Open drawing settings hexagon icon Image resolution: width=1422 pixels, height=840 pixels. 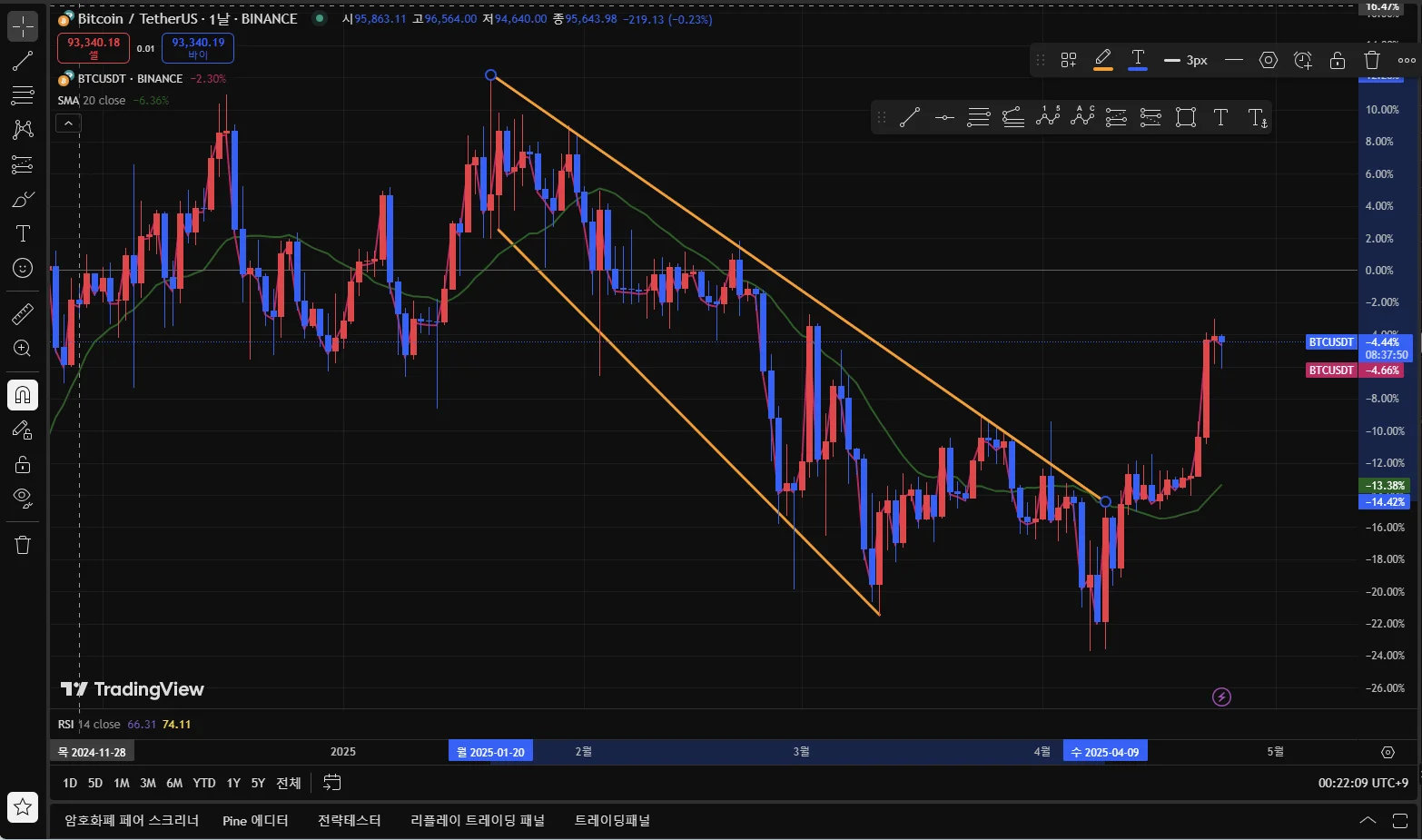[1269, 60]
